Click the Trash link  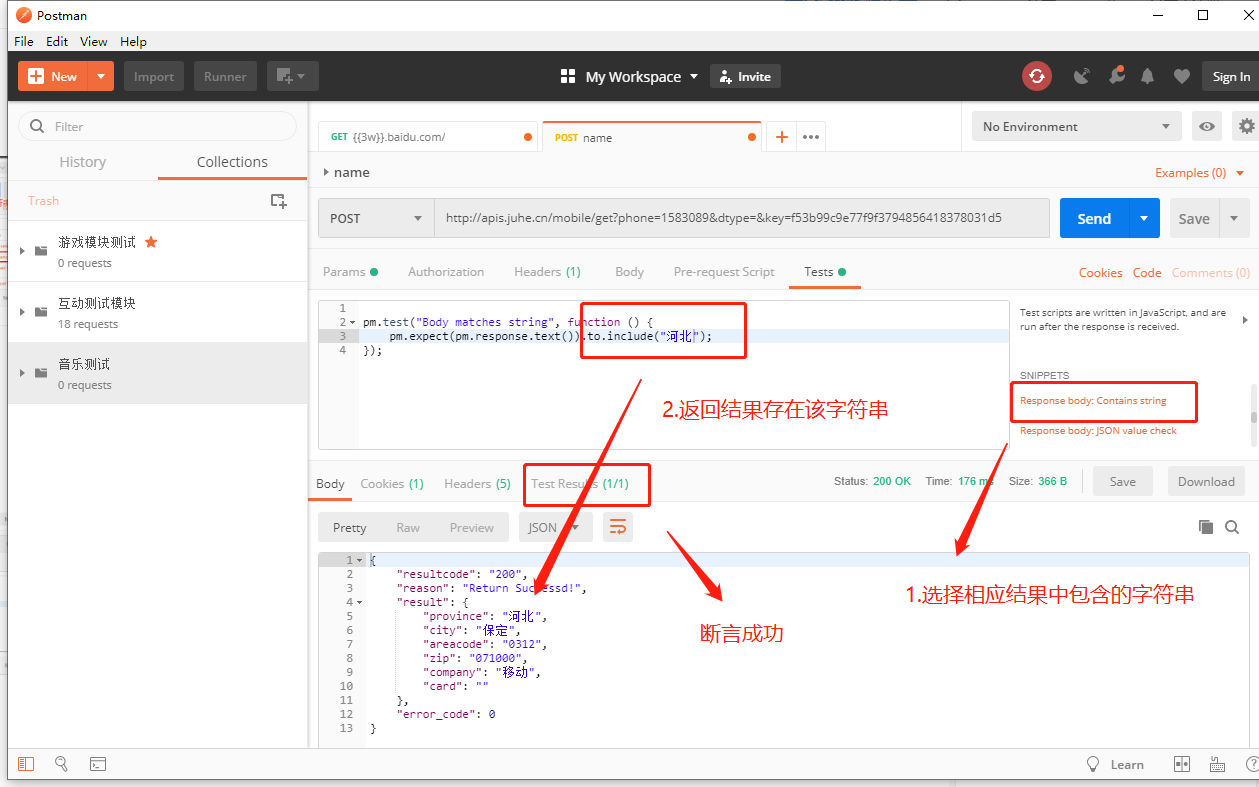[43, 200]
